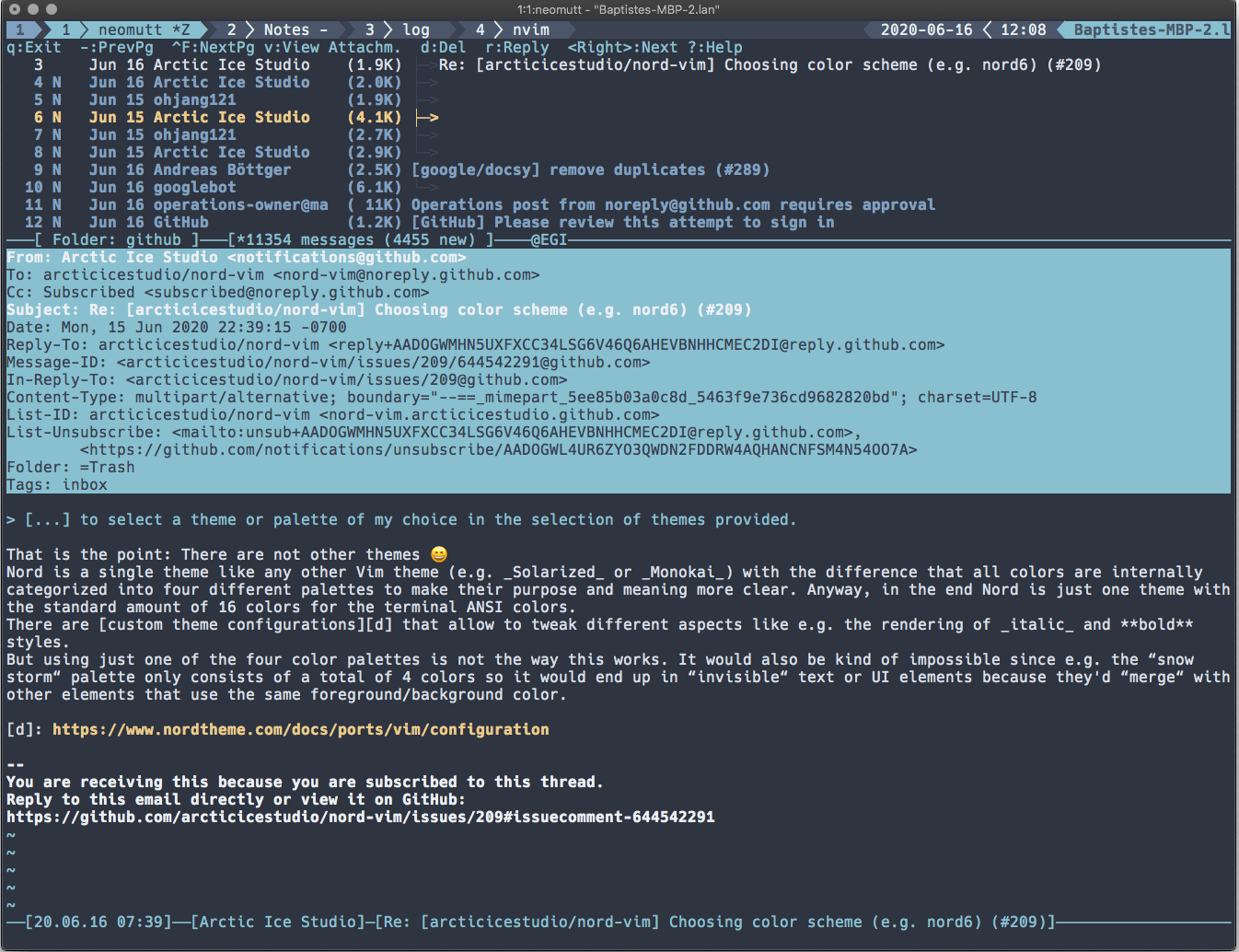
Task: Click the Message-ID header line
Action: (x=329, y=362)
